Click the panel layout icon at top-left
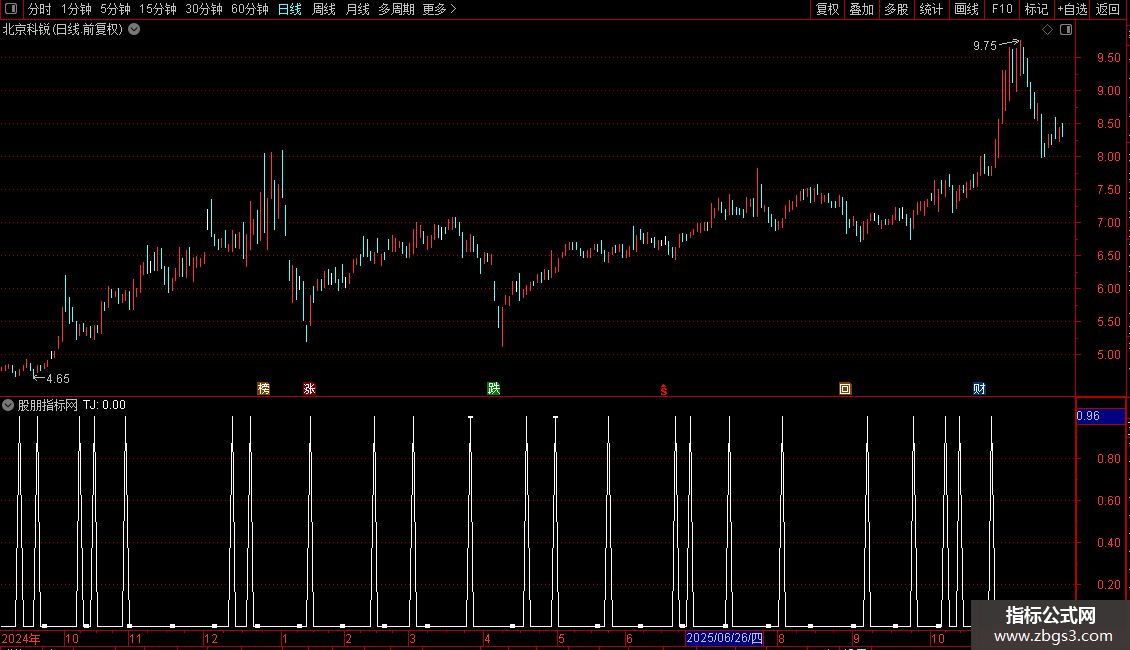 tap(11, 9)
